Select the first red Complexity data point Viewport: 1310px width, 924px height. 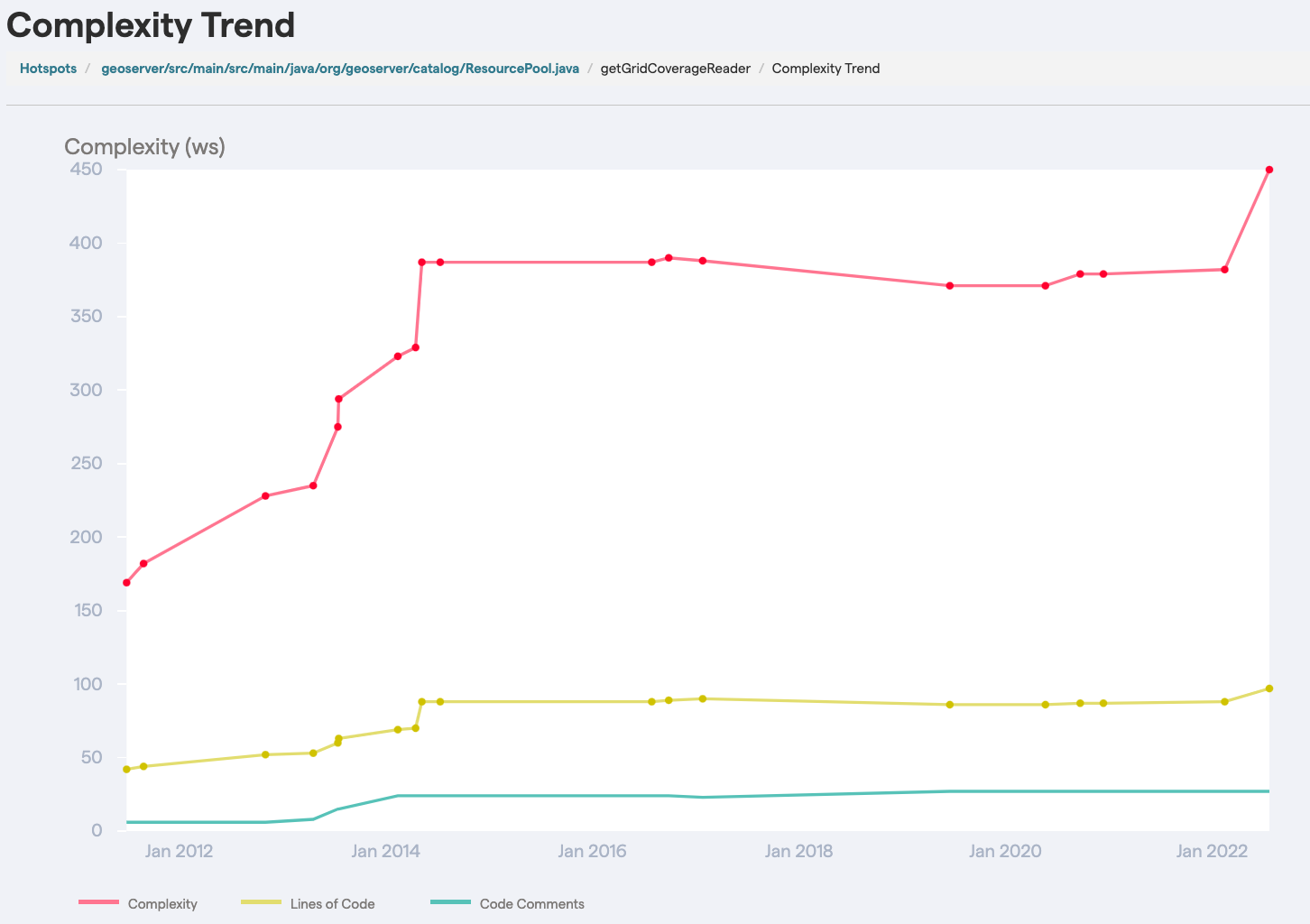[x=125, y=582]
